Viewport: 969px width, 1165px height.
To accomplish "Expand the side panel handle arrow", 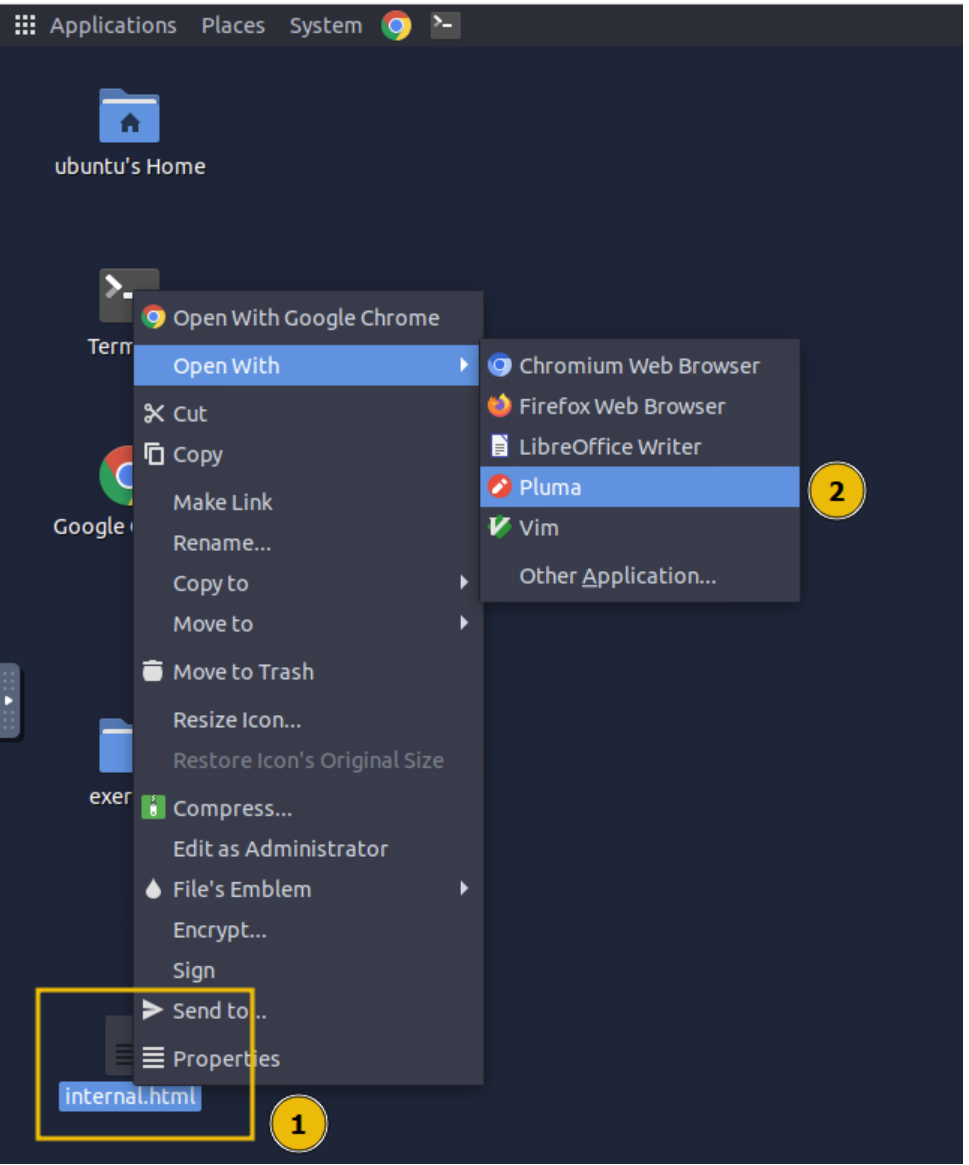I will coord(9,701).
